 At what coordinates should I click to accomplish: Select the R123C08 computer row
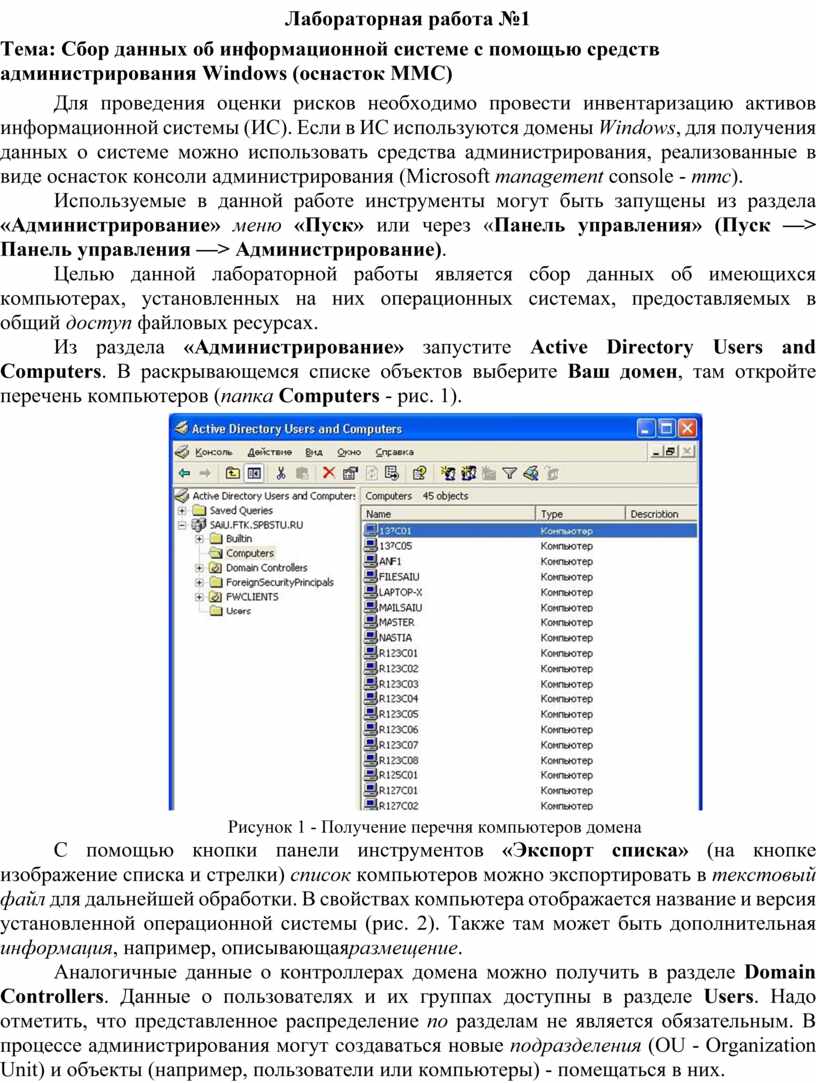click(x=529, y=760)
